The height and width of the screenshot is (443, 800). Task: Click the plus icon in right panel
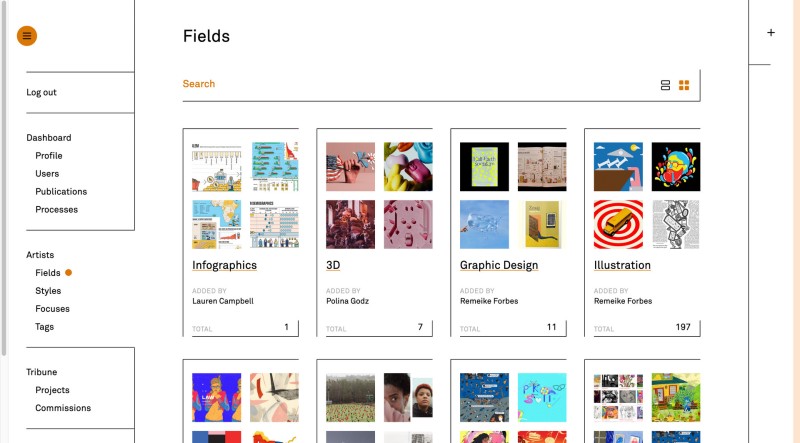(x=771, y=33)
